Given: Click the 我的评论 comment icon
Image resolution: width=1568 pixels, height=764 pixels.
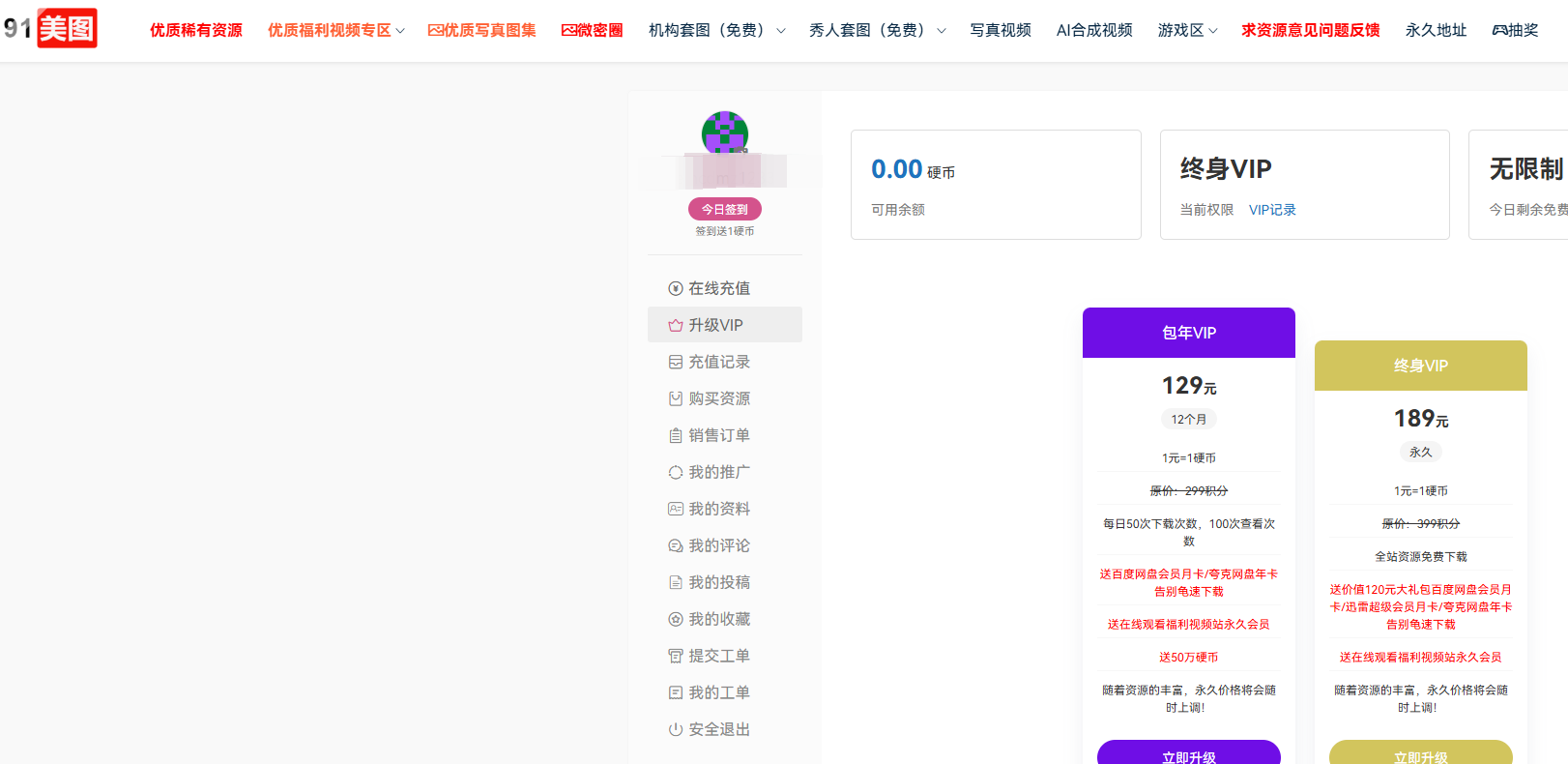Looking at the screenshot, I should (x=676, y=545).
